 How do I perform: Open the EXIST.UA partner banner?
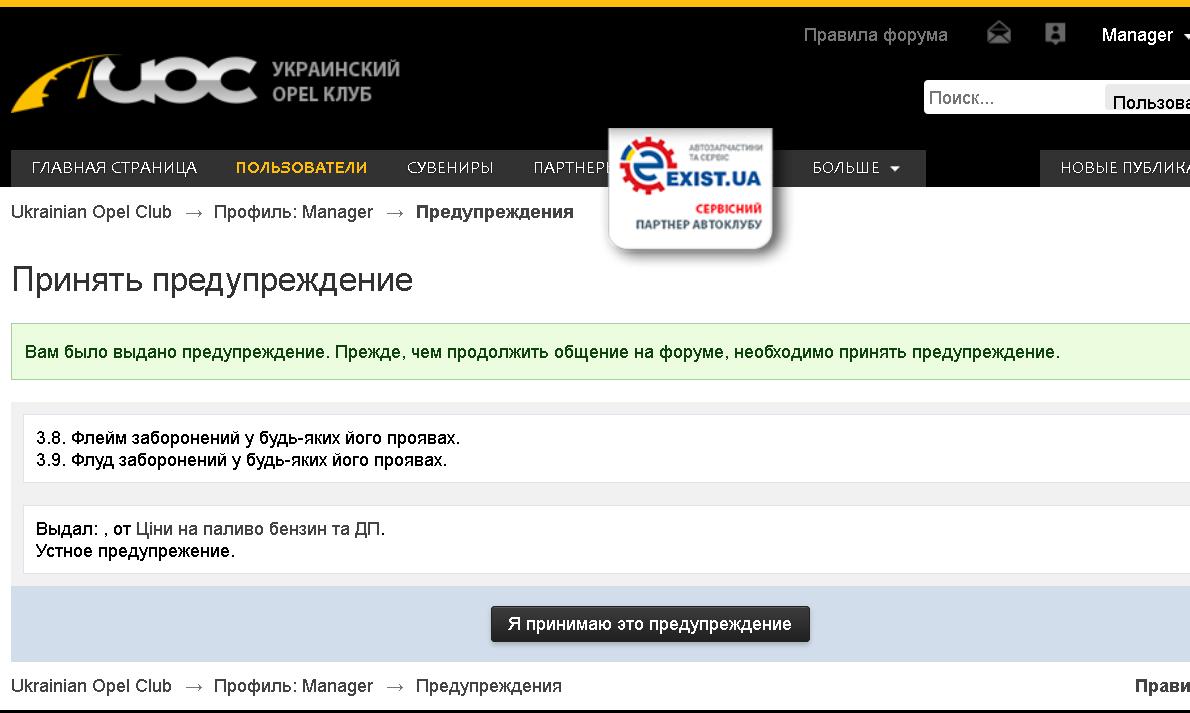click(691, 188)
